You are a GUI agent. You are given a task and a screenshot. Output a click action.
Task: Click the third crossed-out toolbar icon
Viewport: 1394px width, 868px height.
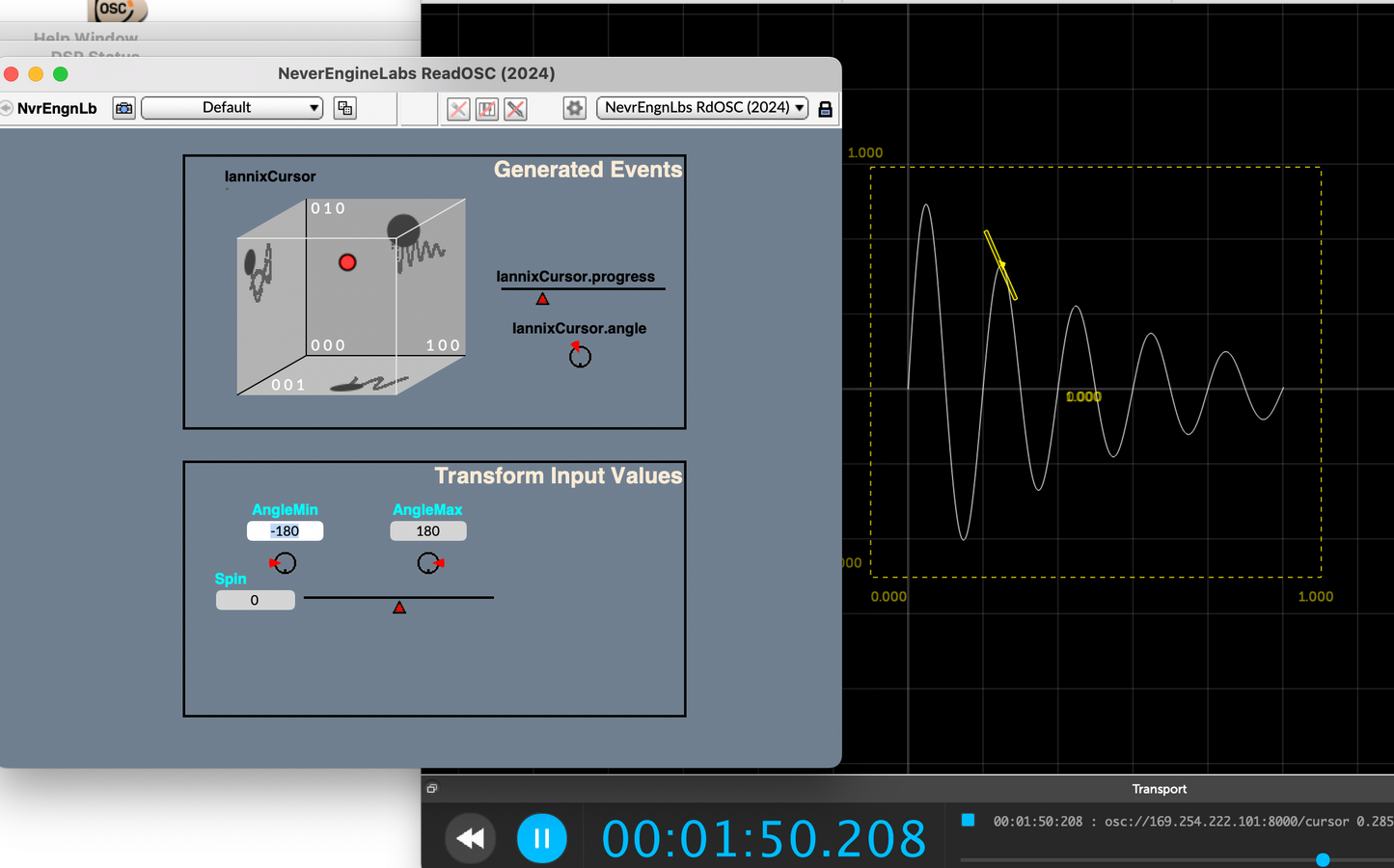tap(516, 109)
